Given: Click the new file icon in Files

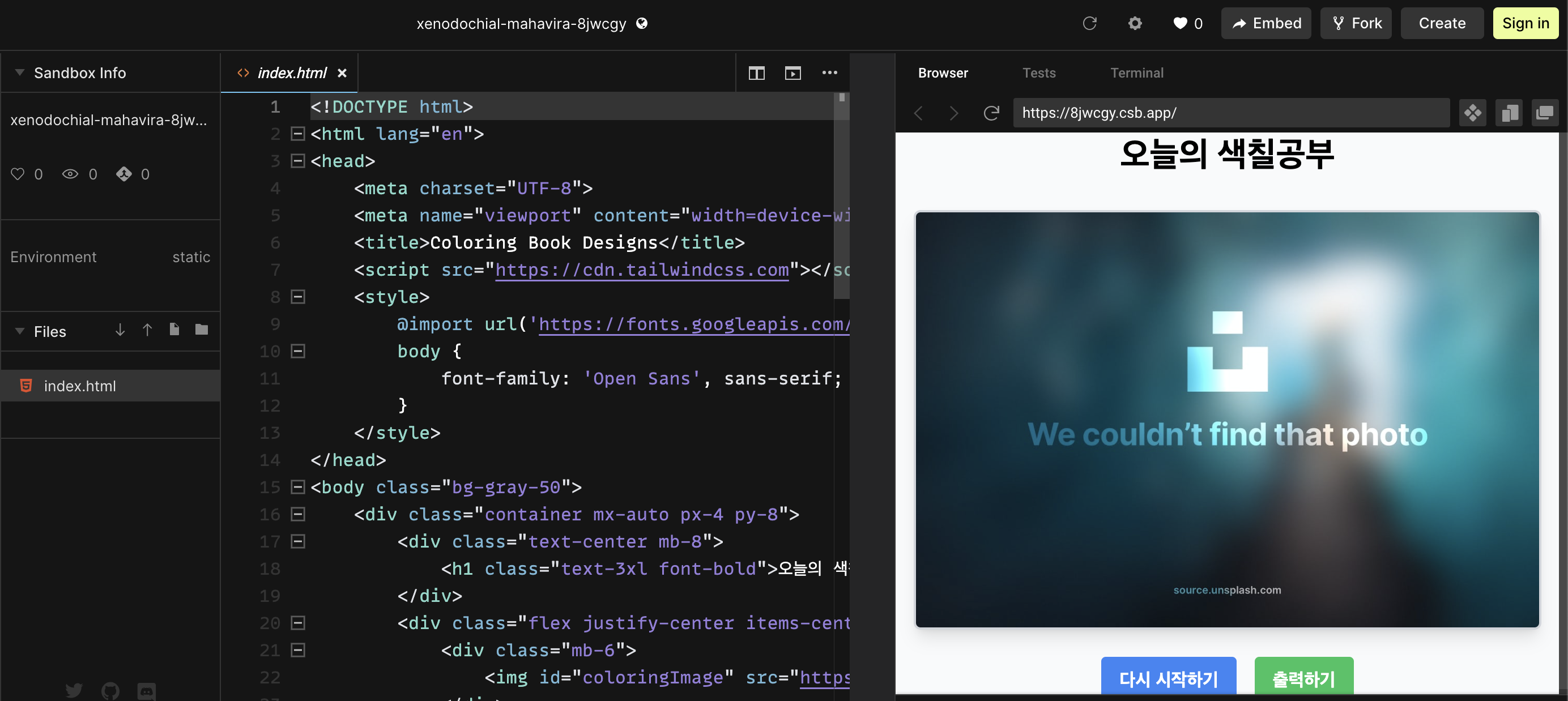Looking at the screenshot, I should 174,330.
